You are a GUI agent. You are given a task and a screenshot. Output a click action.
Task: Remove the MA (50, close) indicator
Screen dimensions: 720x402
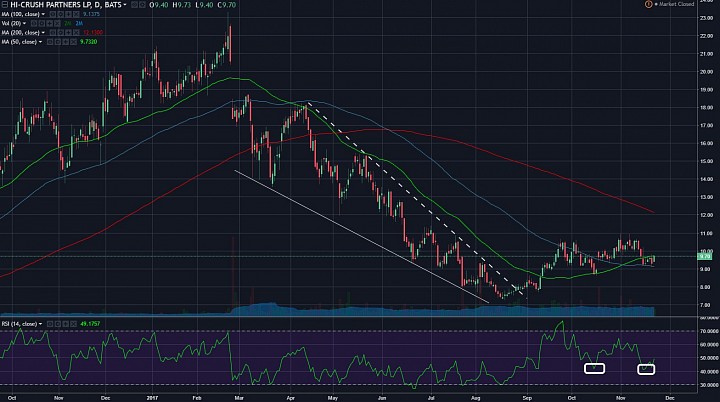73,42
